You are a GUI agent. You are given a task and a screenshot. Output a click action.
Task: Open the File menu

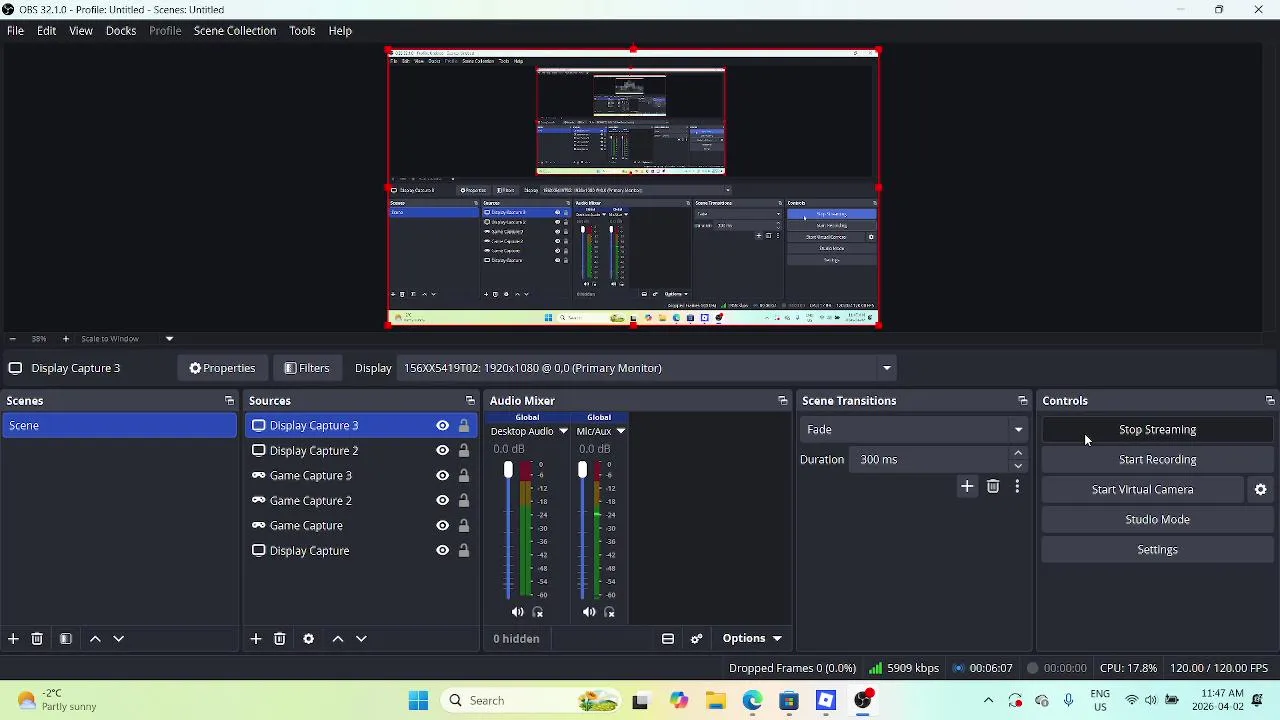15,31
